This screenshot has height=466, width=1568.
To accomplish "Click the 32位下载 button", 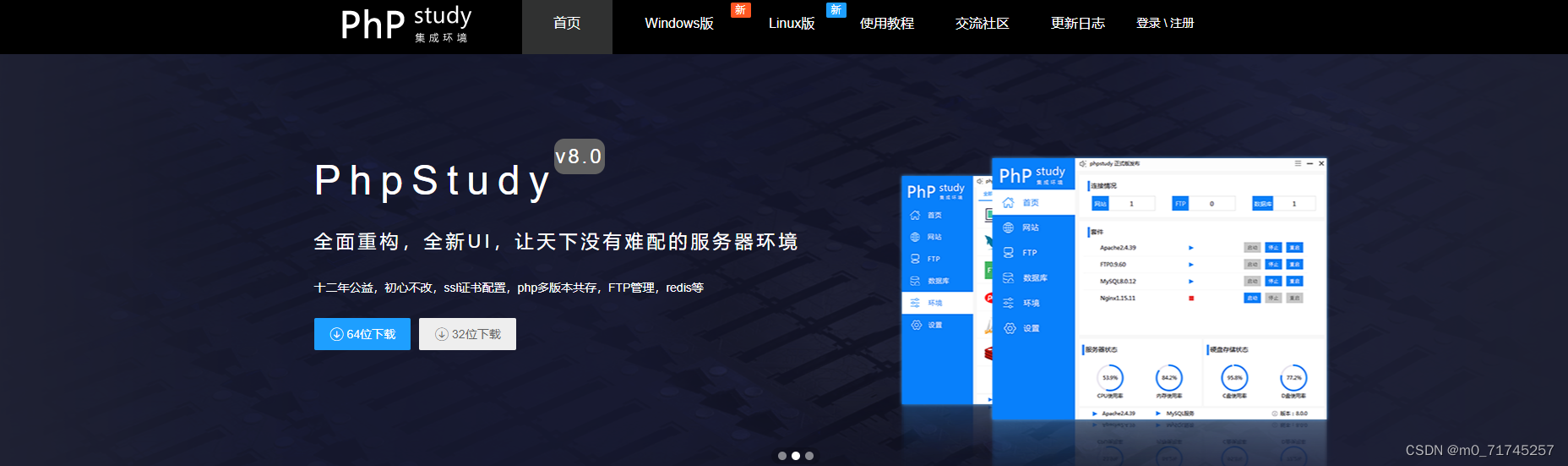I will click(x=467, y=334).
